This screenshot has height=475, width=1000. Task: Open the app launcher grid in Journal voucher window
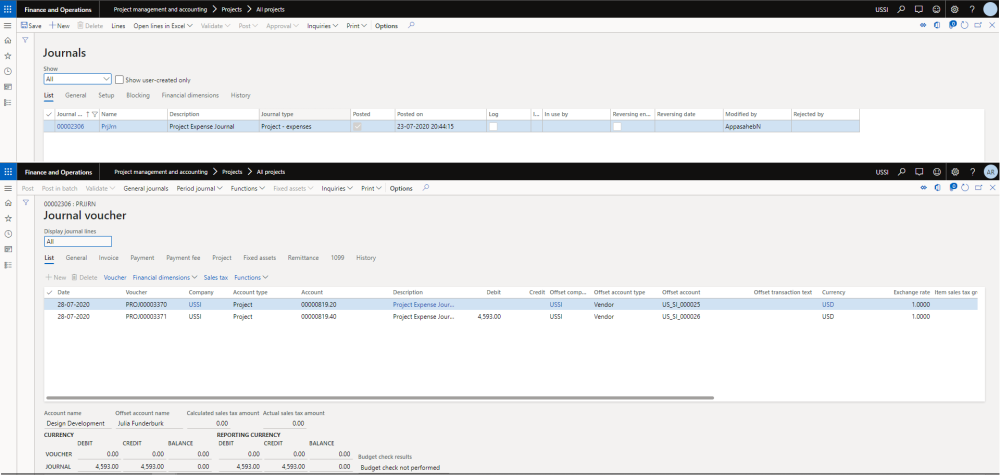(8, 172)
